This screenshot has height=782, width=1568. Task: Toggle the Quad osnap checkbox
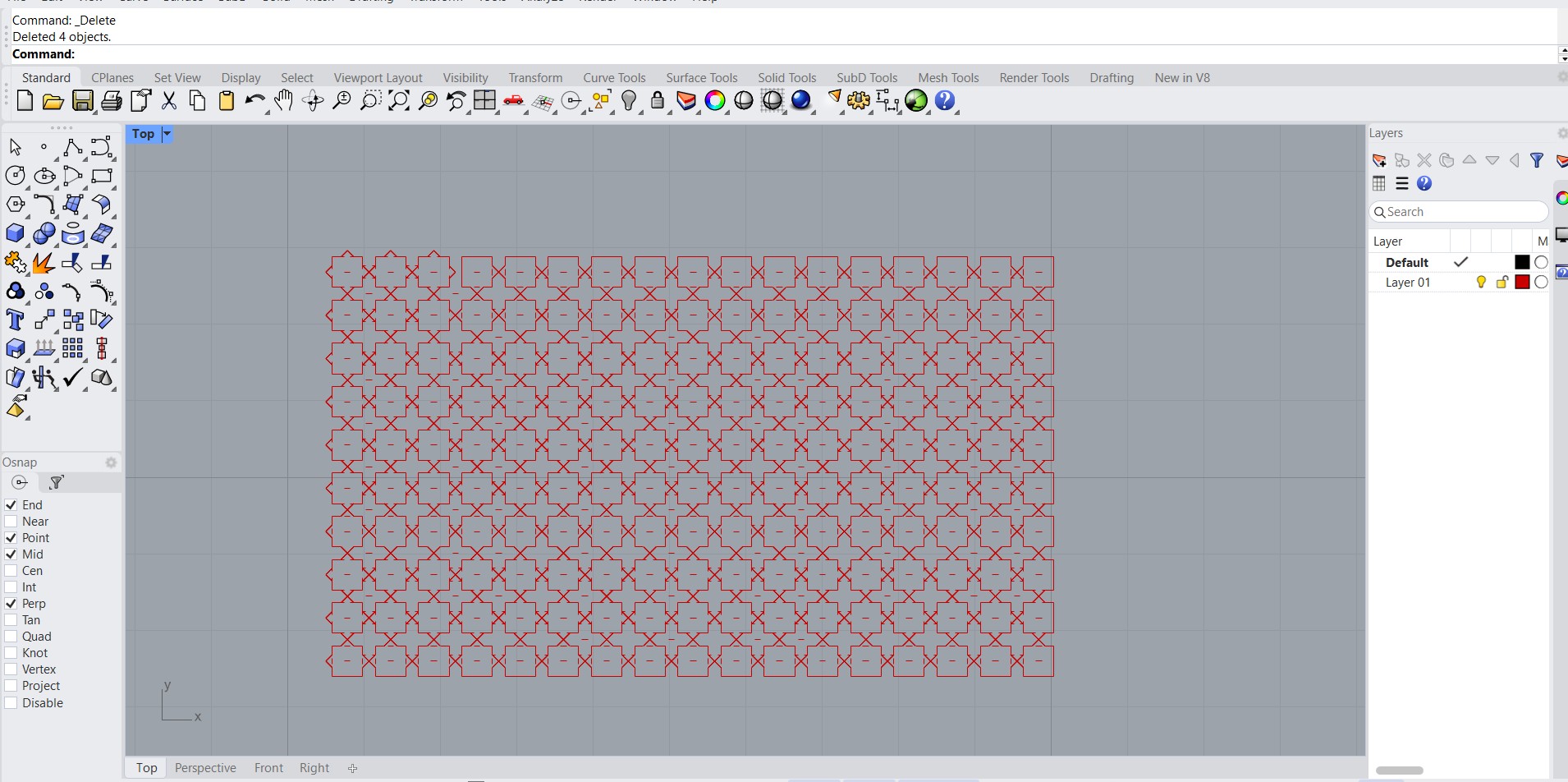click(11, 637)
